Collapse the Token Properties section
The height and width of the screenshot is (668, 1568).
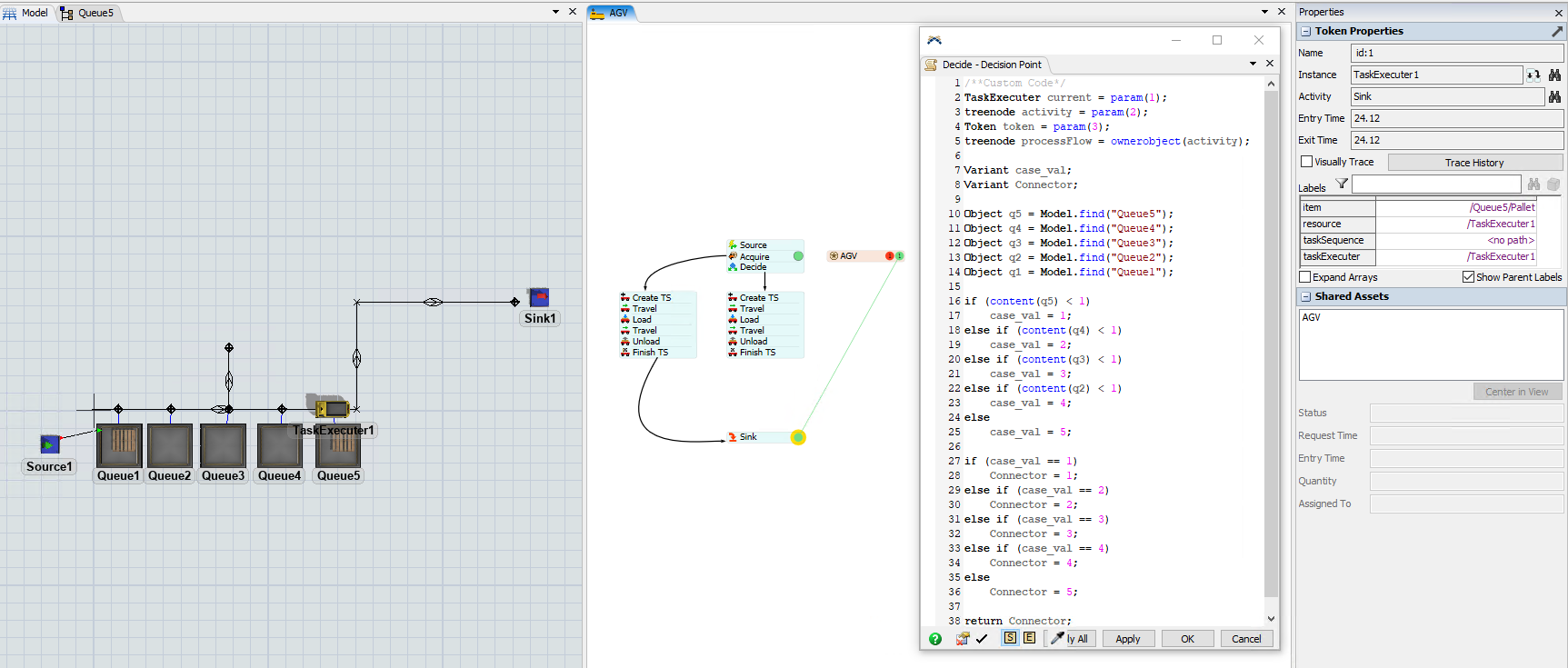(x=1305, y=31)
